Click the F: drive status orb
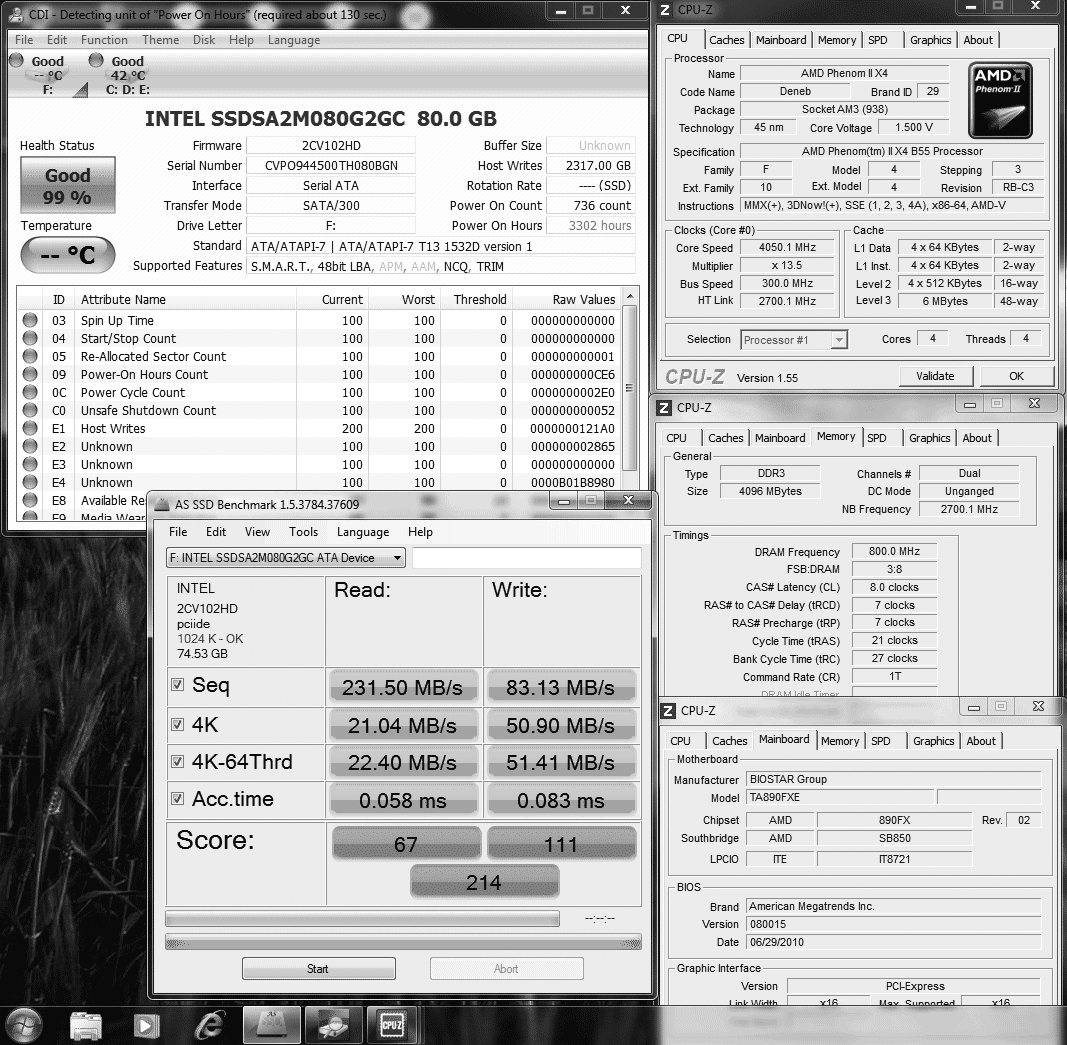The image size is (1067, 1045). pos(16,61)
